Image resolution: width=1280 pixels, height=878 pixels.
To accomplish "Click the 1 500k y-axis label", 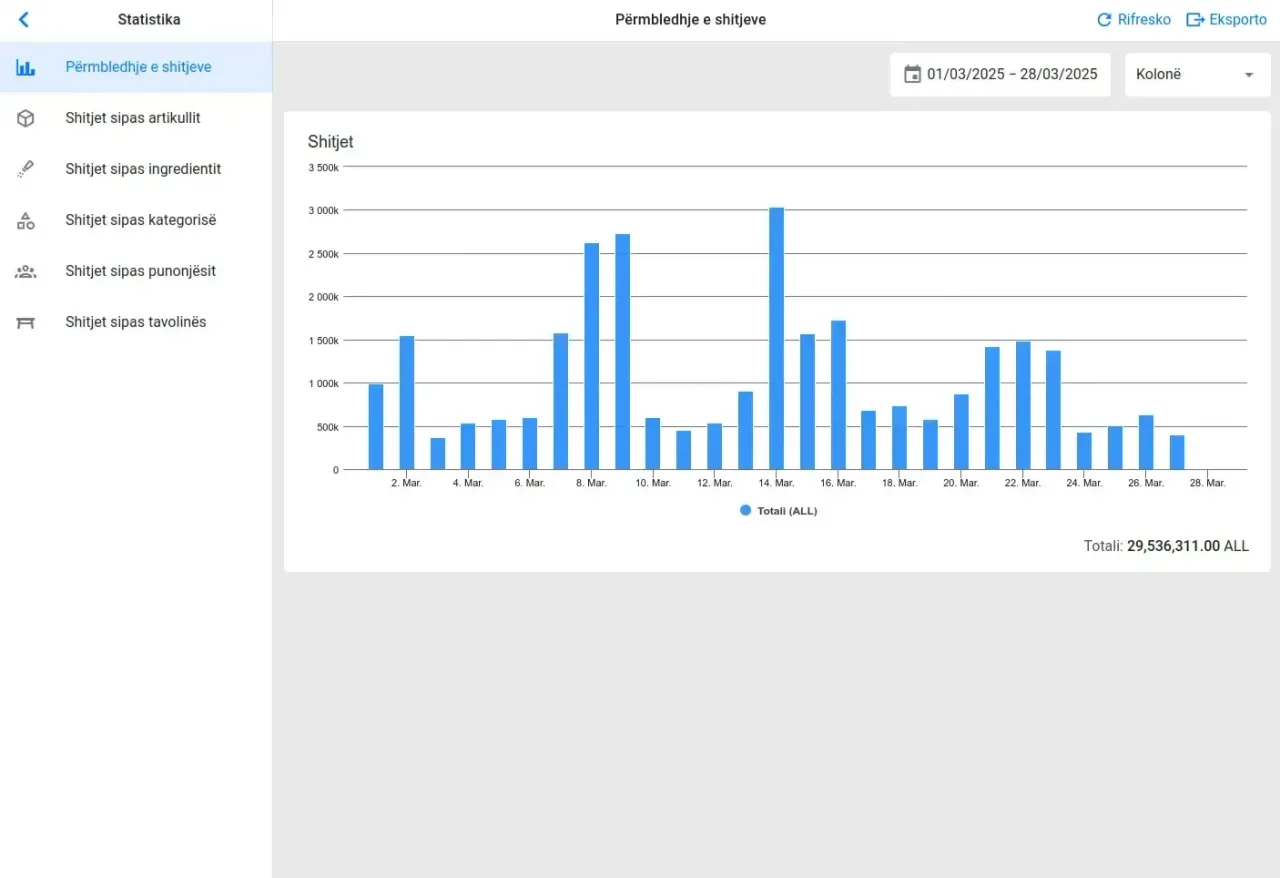I will point(324,340).
